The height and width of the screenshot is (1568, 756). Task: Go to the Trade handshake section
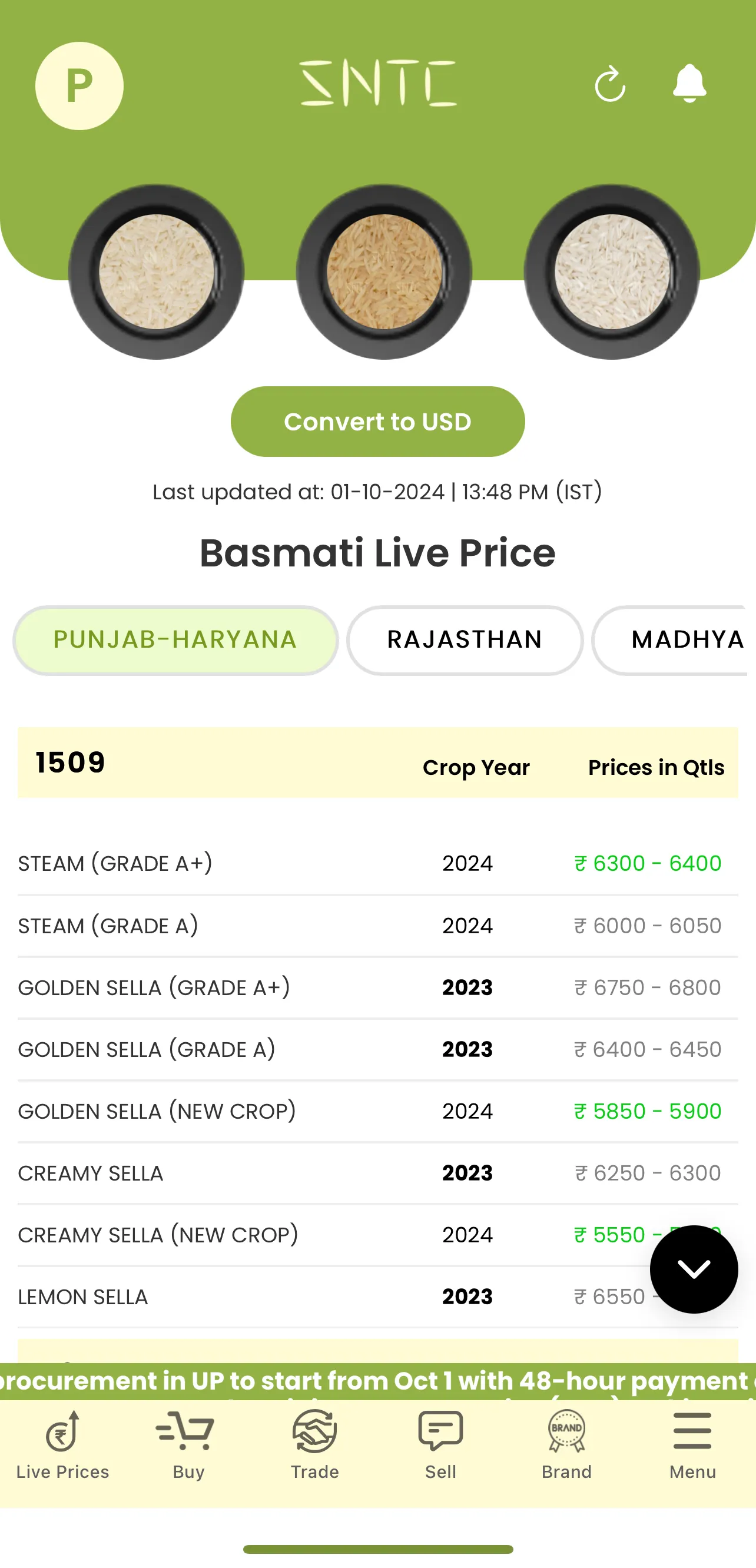(x=314, y=1444)
